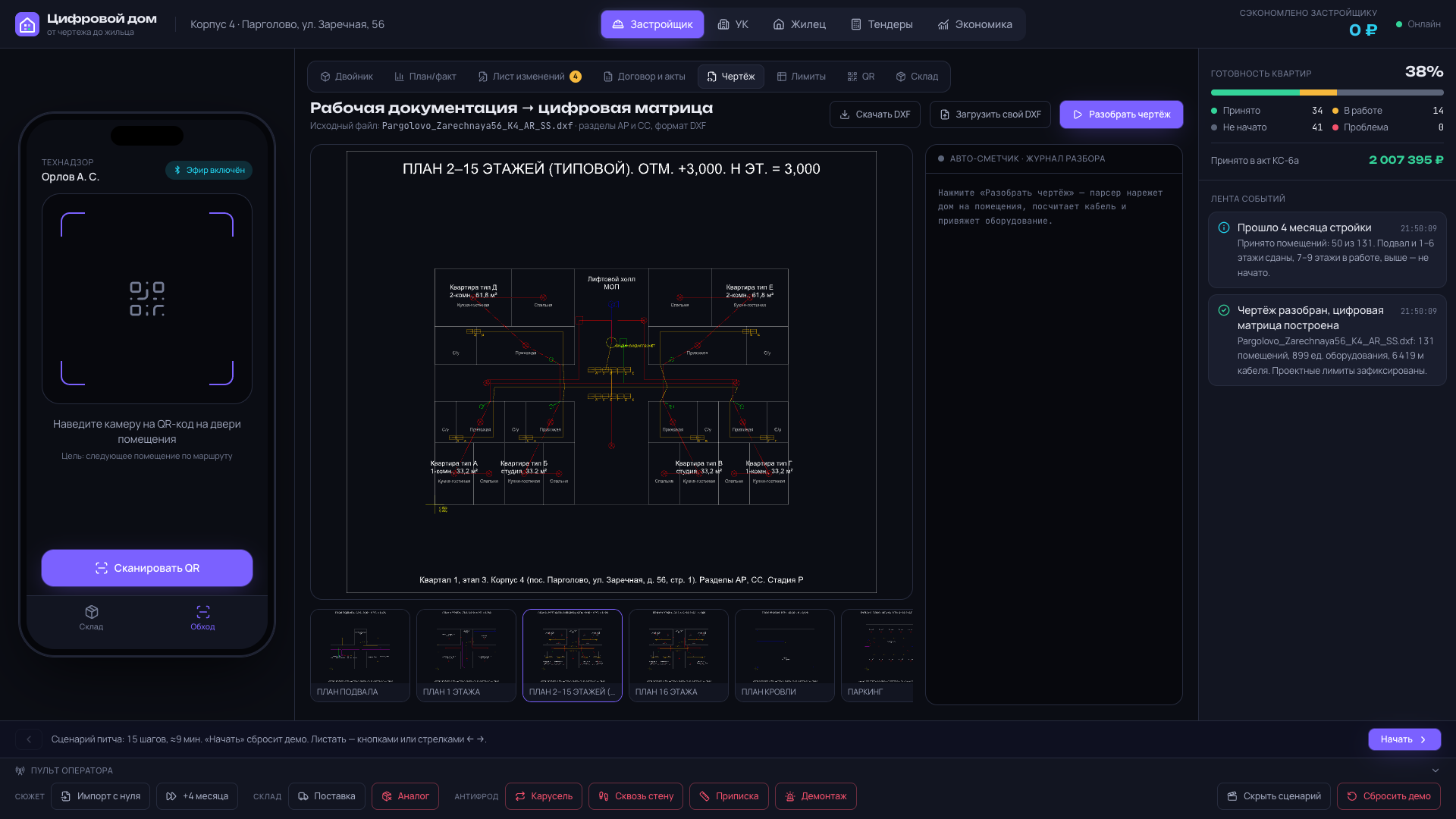
Task: Click the Цифровой дом home logo icon
Action: 27,24
